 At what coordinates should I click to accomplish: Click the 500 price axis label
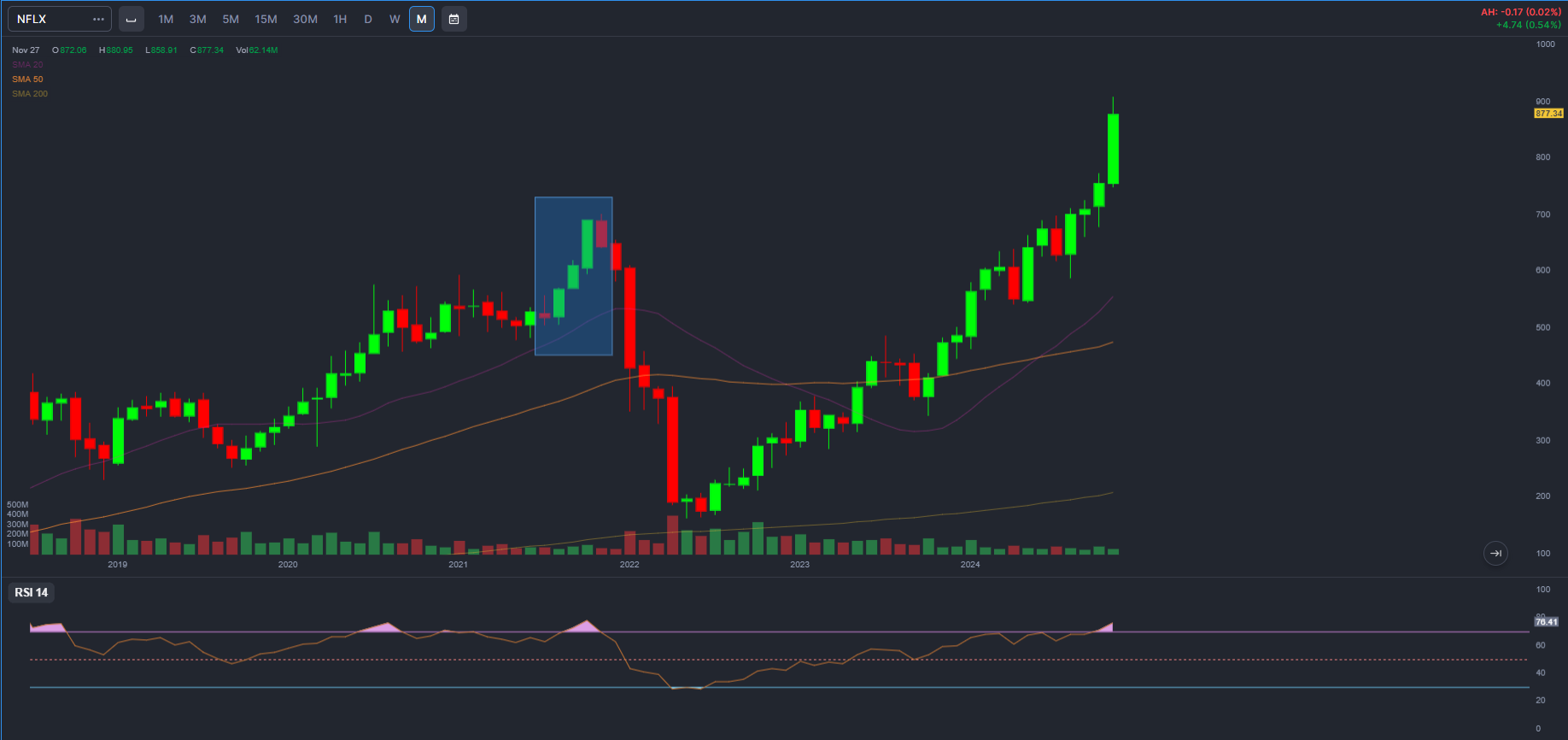pos(1543,328)
